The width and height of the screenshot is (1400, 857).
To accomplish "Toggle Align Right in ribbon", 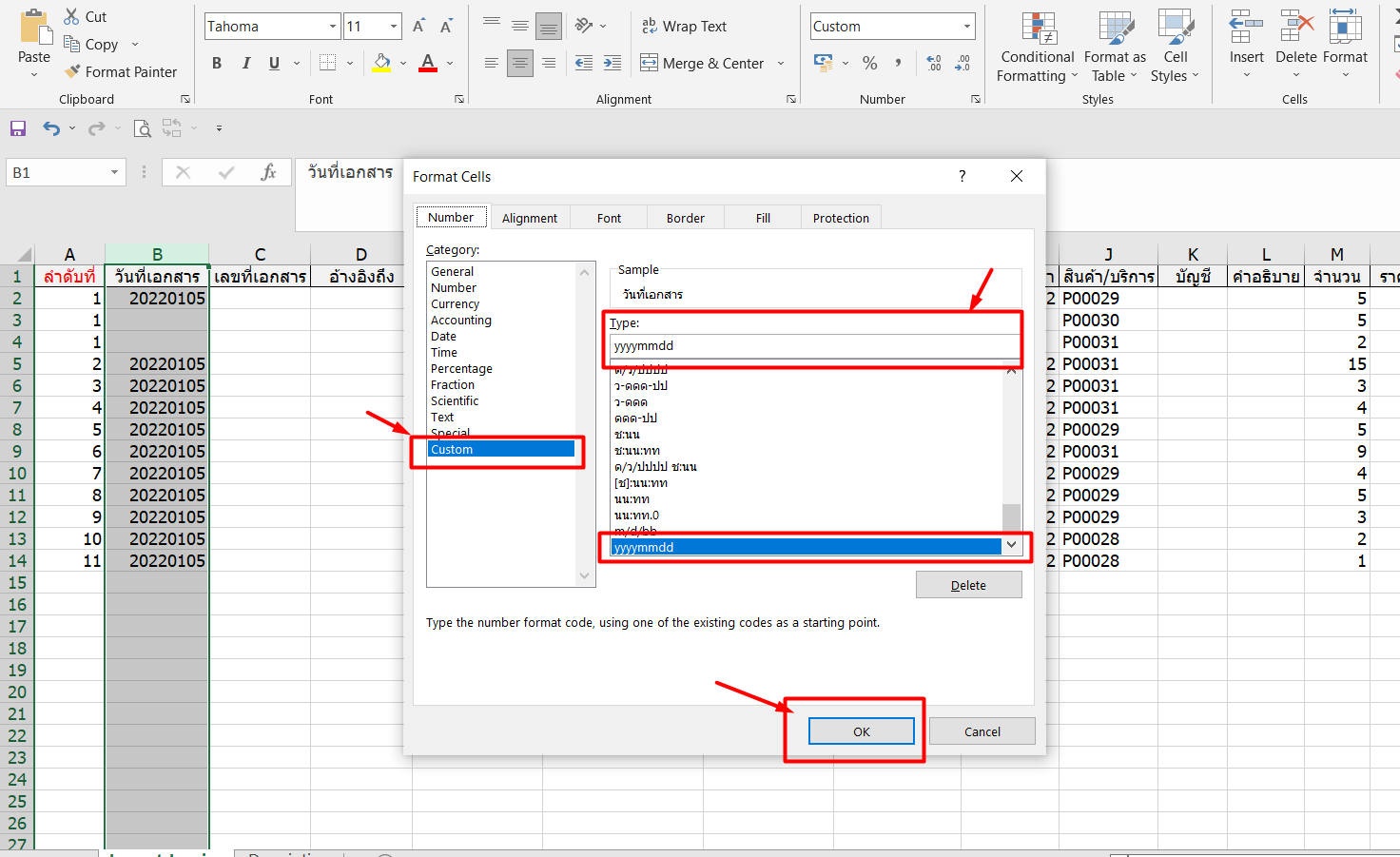I will click(549, 63).
